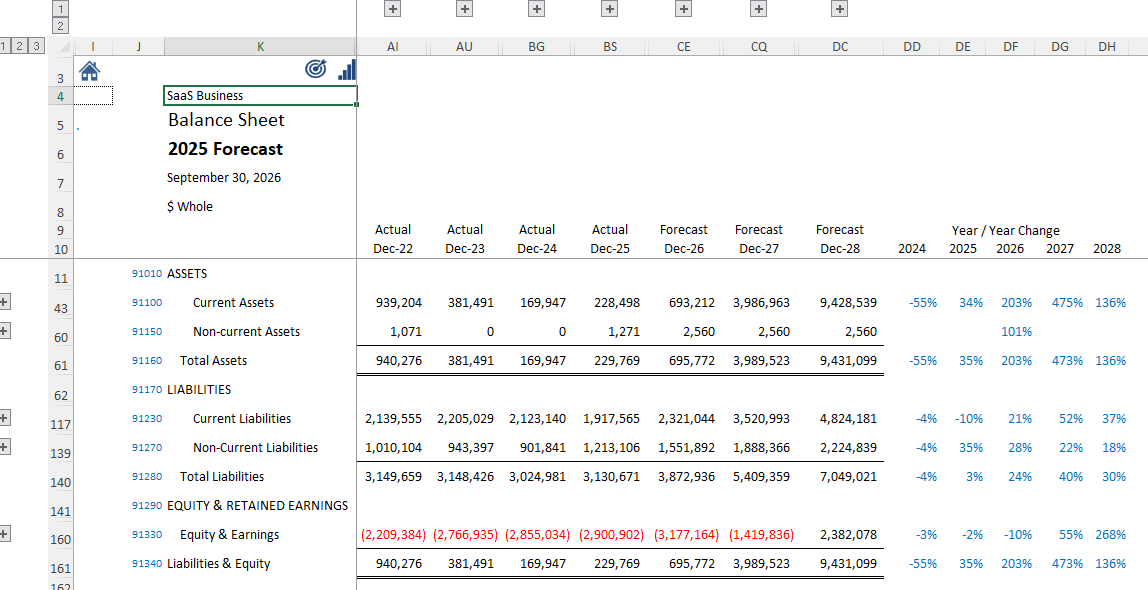
Task: Expand column group above column CE
Action: tap(684, 9)
